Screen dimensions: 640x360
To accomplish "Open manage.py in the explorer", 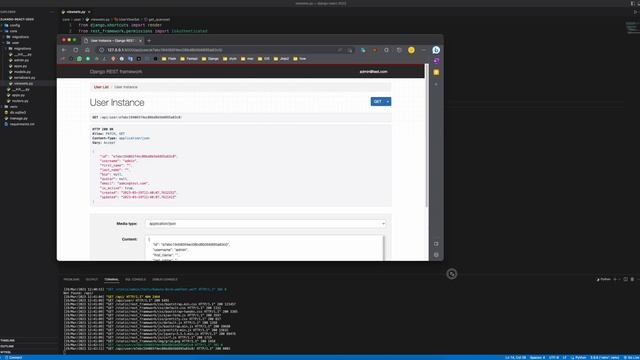I will tap(18, 118).
